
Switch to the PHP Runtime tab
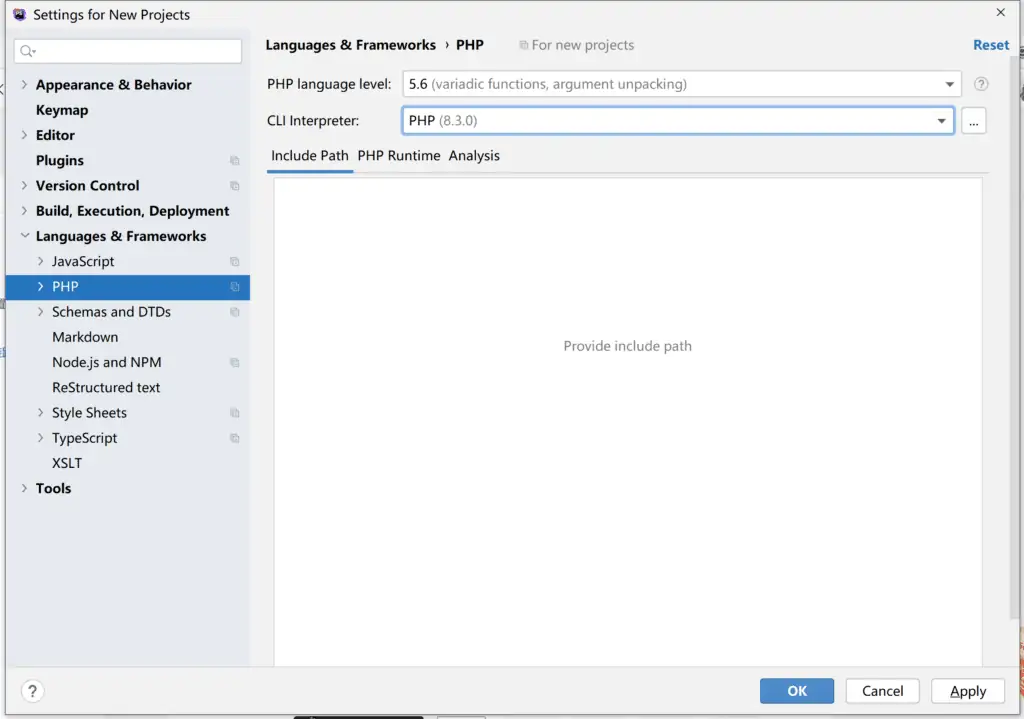click(398, 156)
